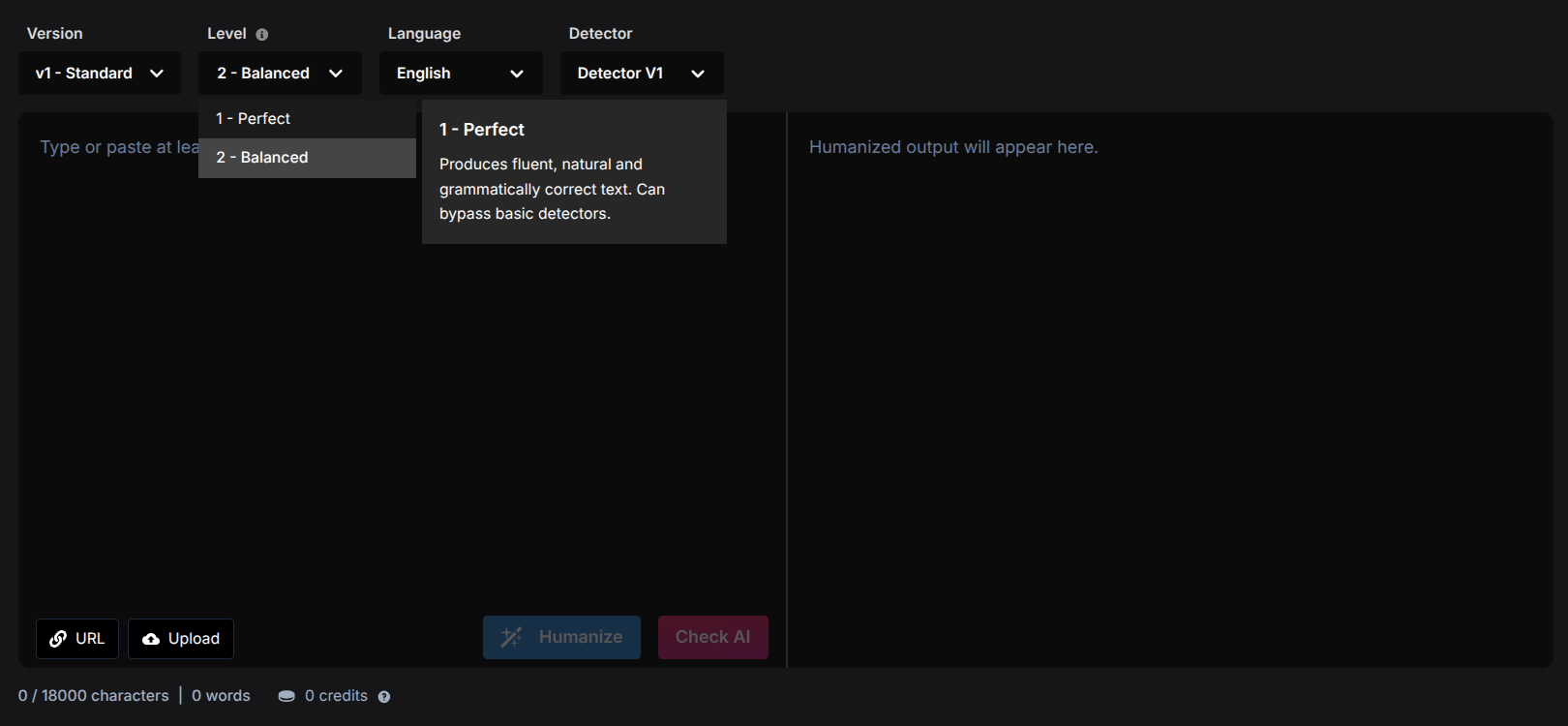Click the 0 words counter

point(221,696)
